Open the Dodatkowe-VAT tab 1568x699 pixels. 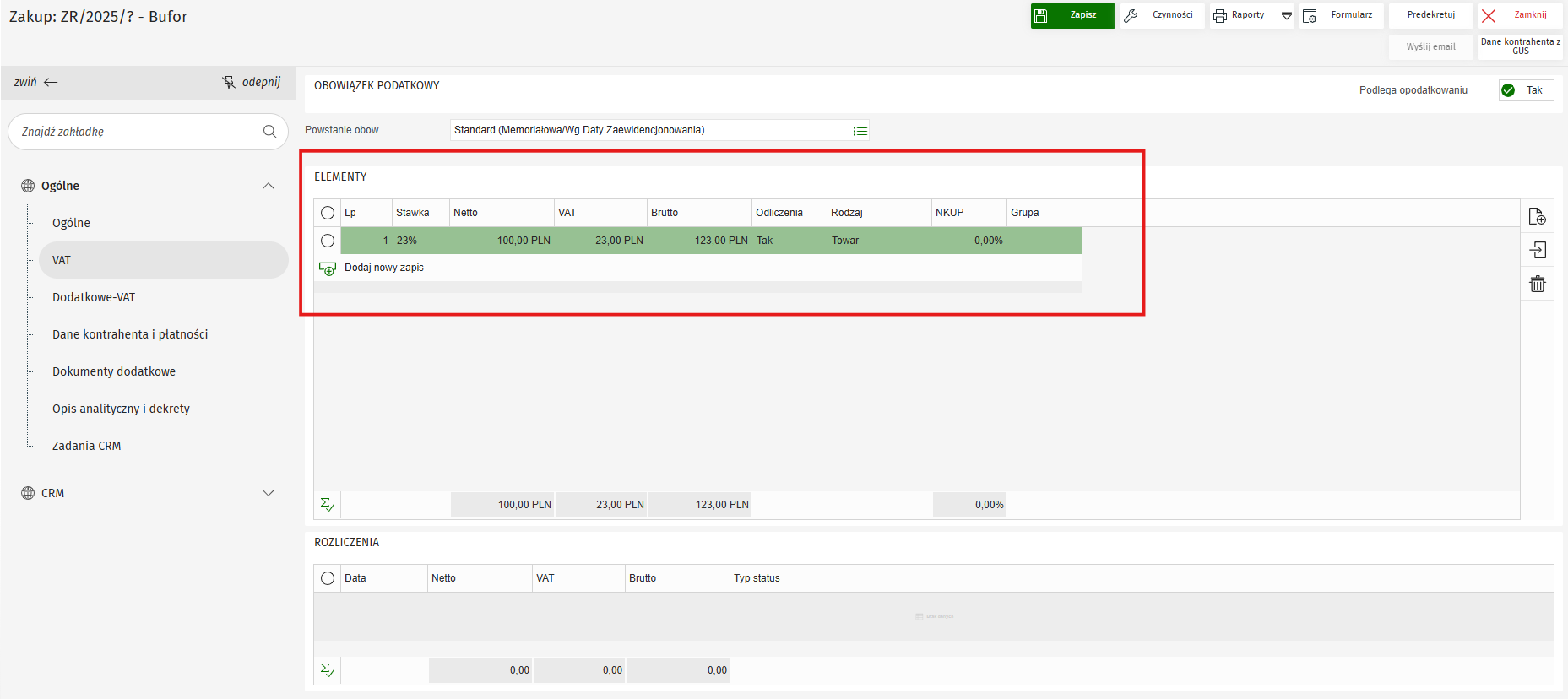(x=94, y=297)
